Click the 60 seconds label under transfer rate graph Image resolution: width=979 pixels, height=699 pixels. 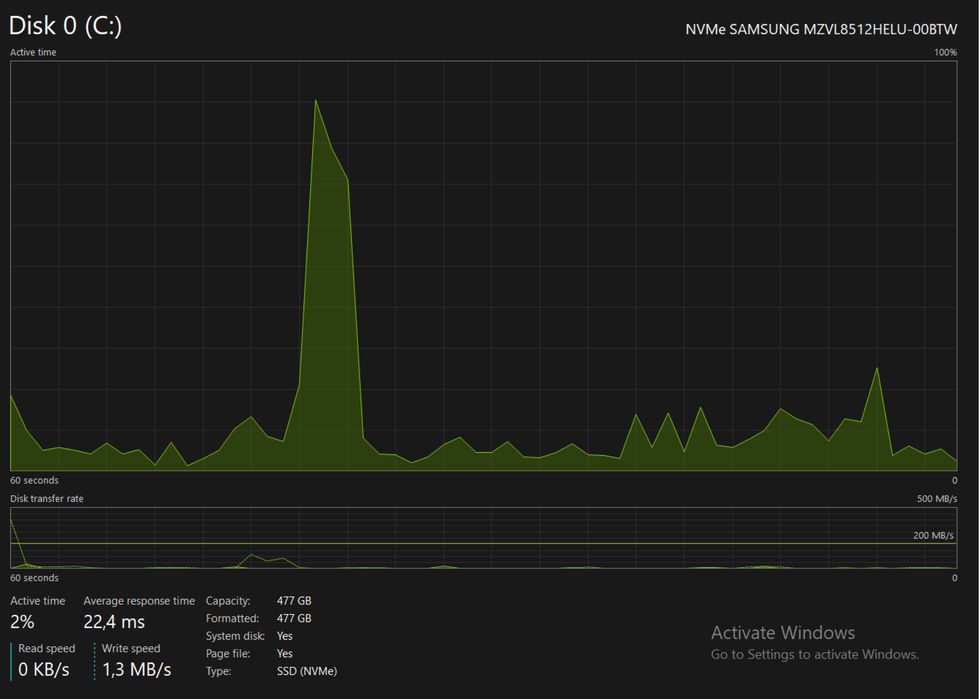point(34,578)
